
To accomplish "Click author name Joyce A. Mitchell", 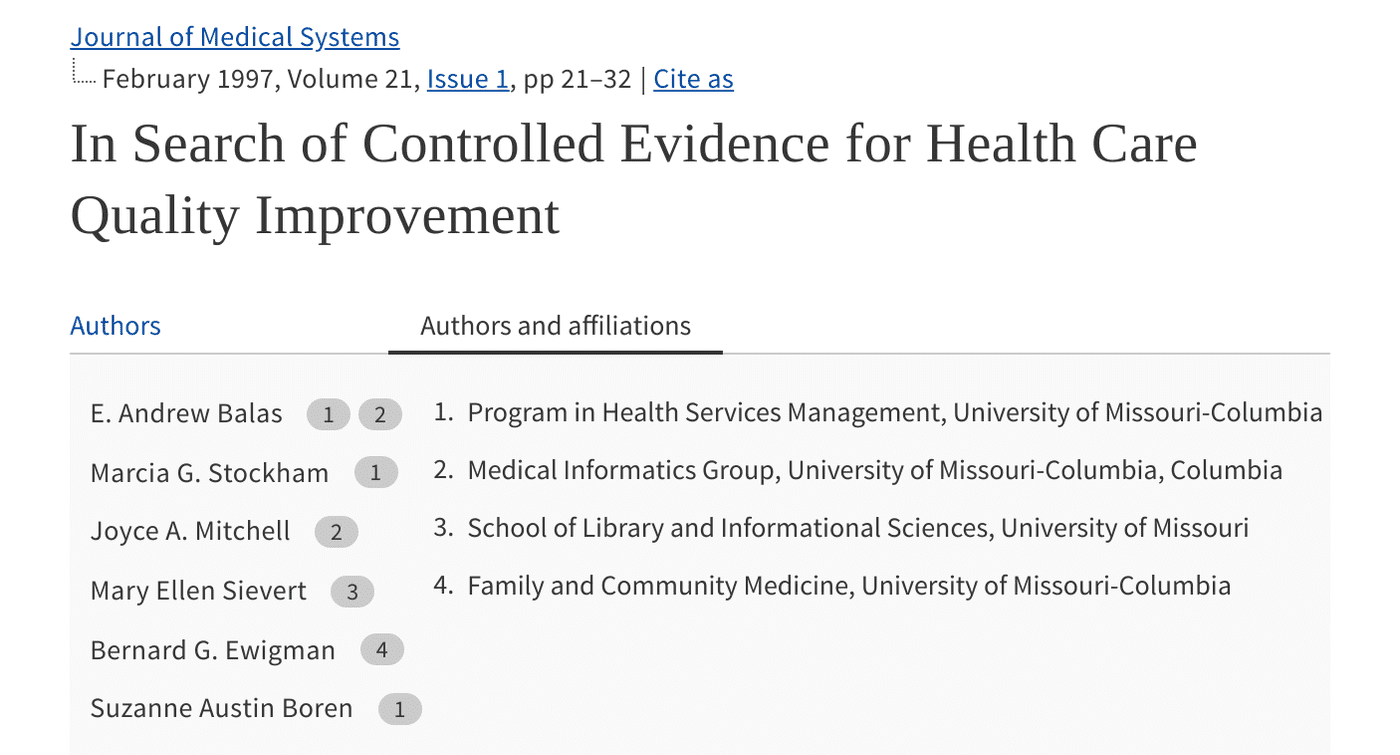I will [x=190, y=532].
